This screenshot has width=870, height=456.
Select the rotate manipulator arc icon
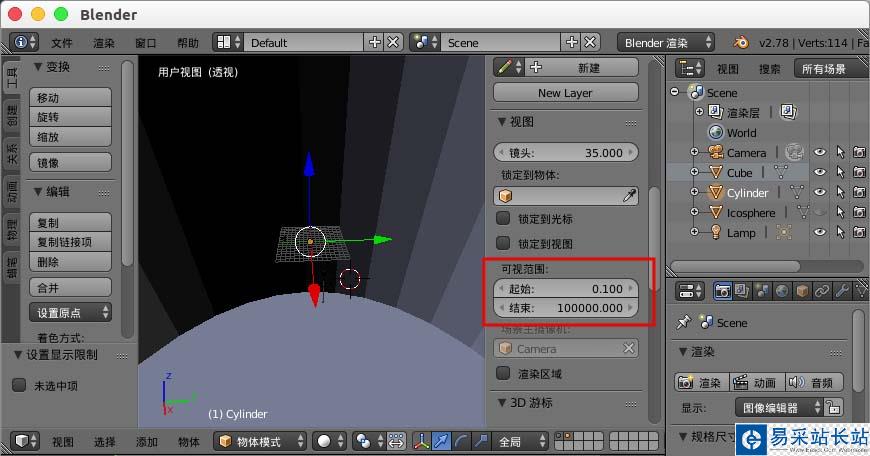click(461, 441)
